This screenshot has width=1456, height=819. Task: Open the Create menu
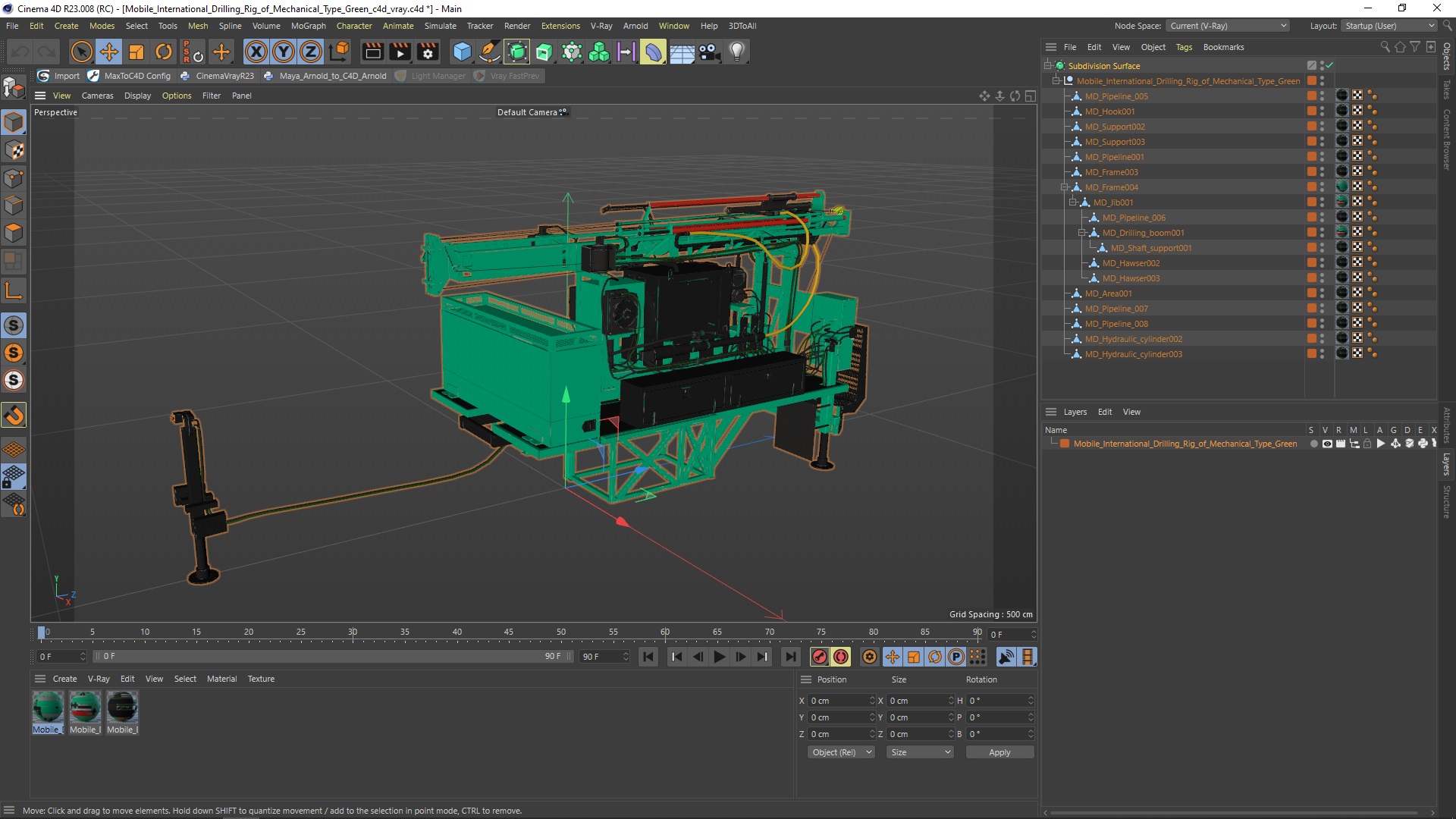click(x=66, y=26)
